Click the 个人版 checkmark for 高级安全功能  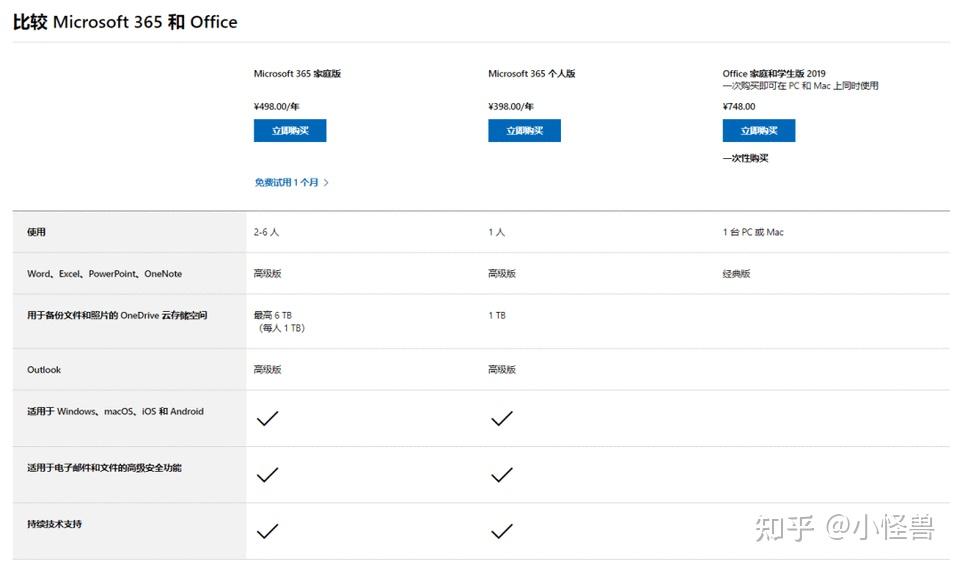tap(501, 475)
